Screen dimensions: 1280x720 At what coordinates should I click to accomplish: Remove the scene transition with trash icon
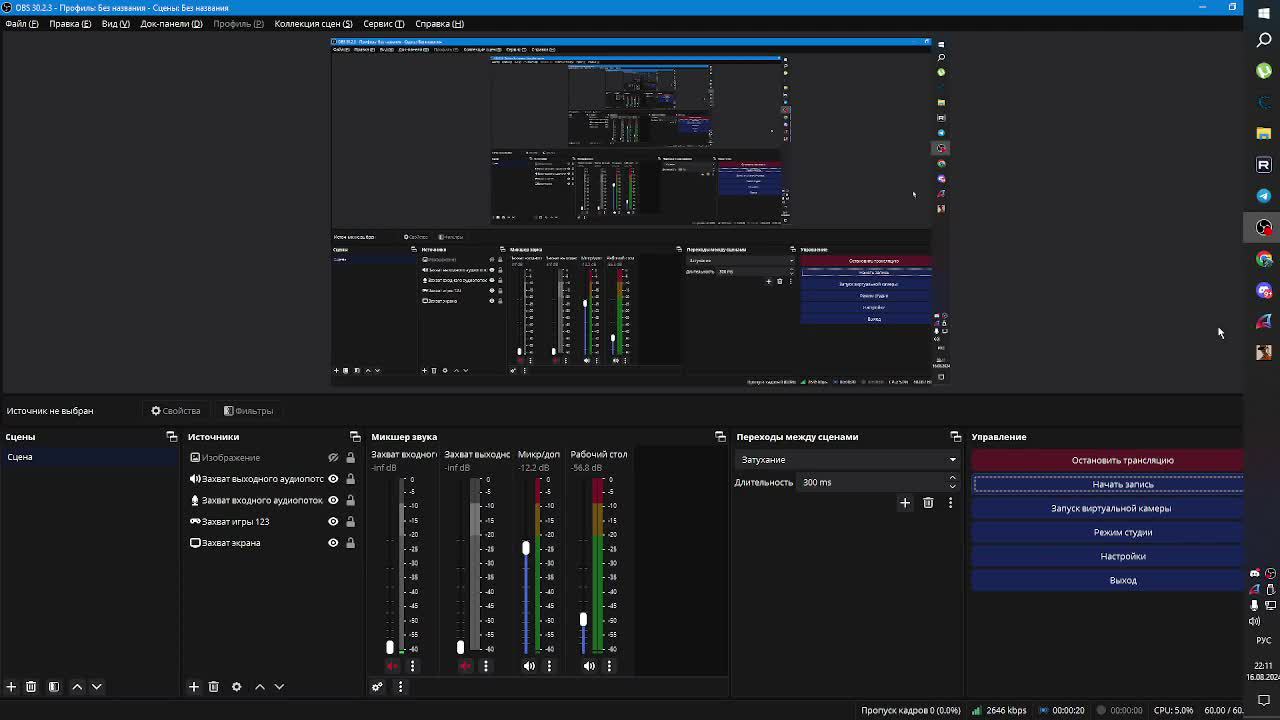click(x=928, y=503)
